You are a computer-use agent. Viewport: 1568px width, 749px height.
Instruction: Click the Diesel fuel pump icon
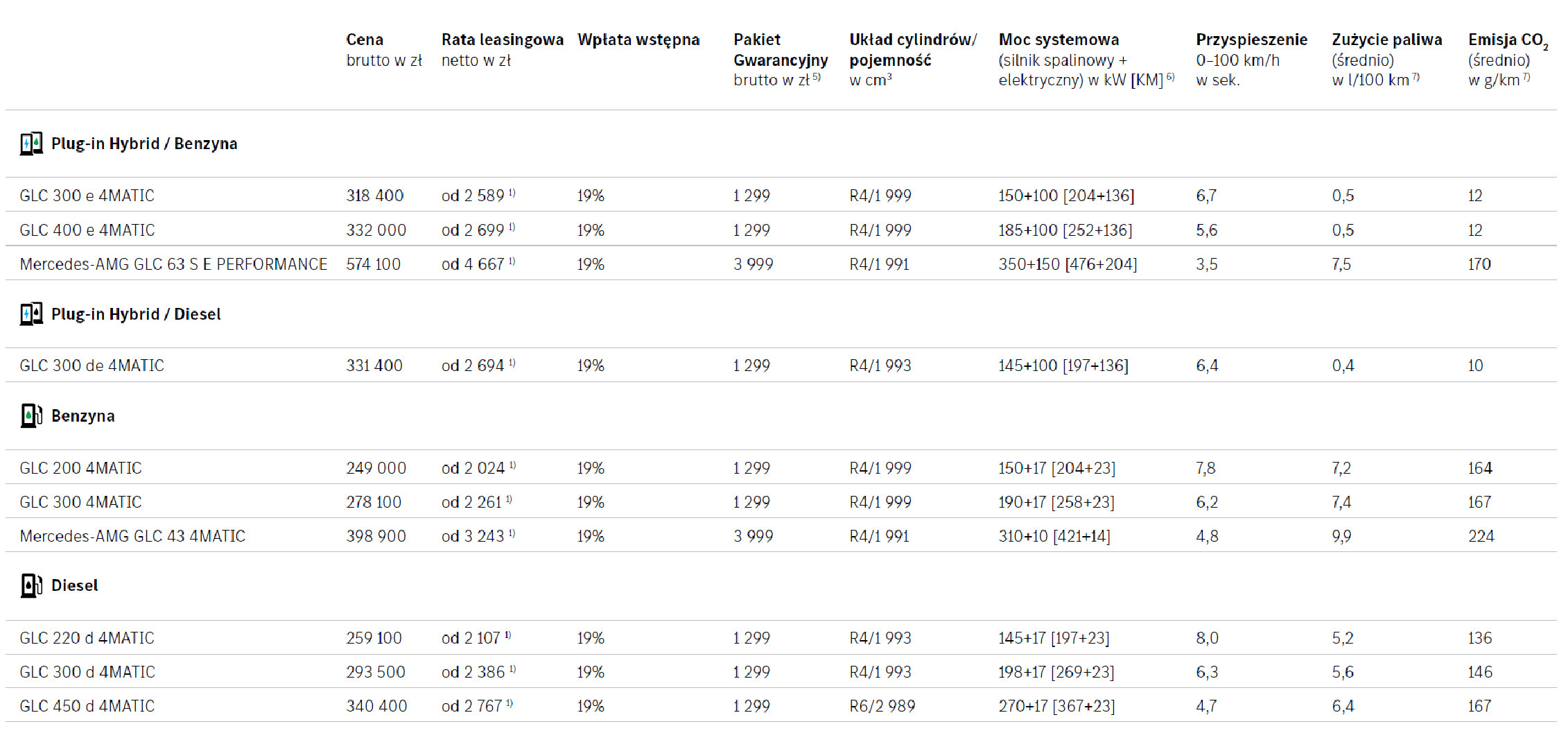(31, 585)
